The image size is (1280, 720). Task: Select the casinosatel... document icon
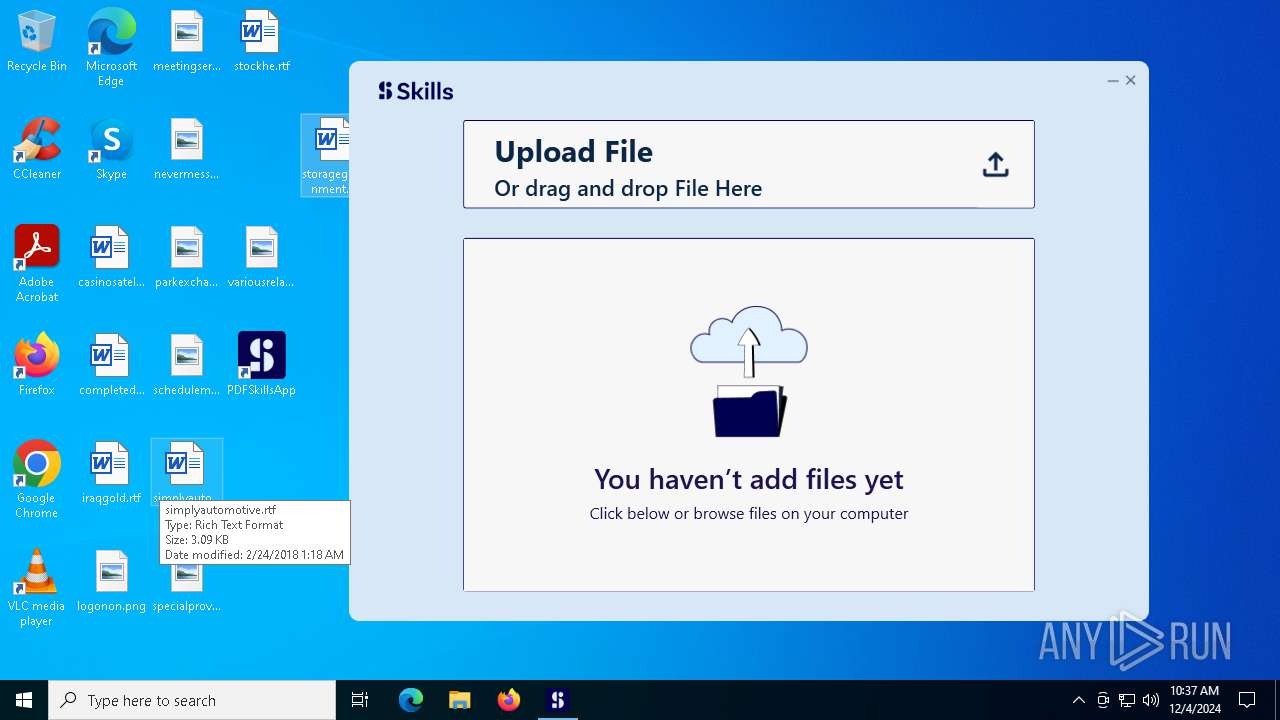click(x=111, y=258)
